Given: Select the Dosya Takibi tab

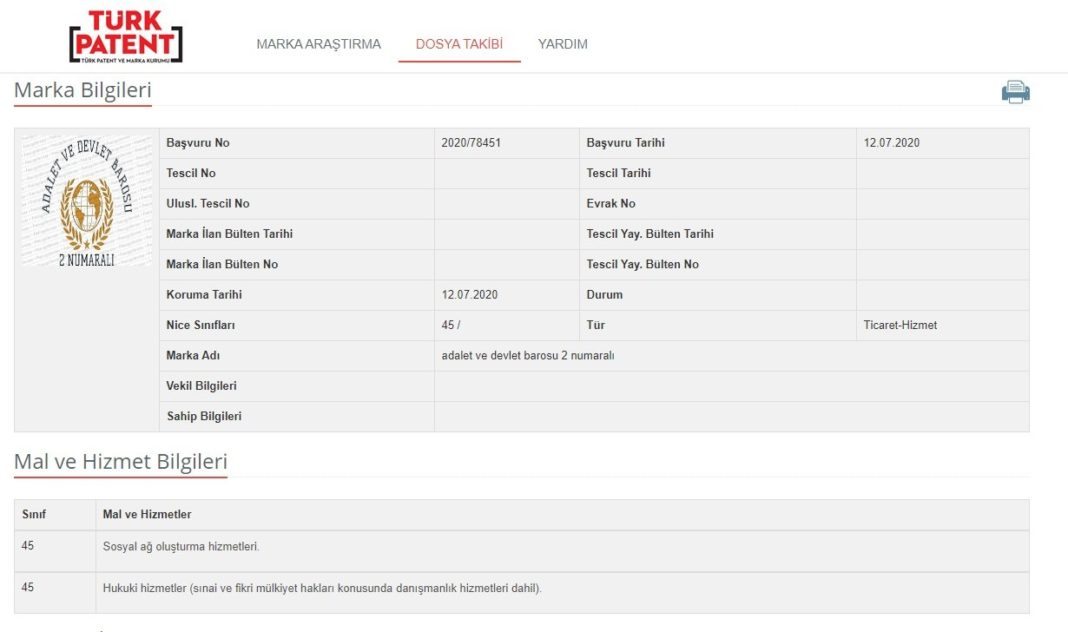Looking at the screenshot, I should point(459,44).
